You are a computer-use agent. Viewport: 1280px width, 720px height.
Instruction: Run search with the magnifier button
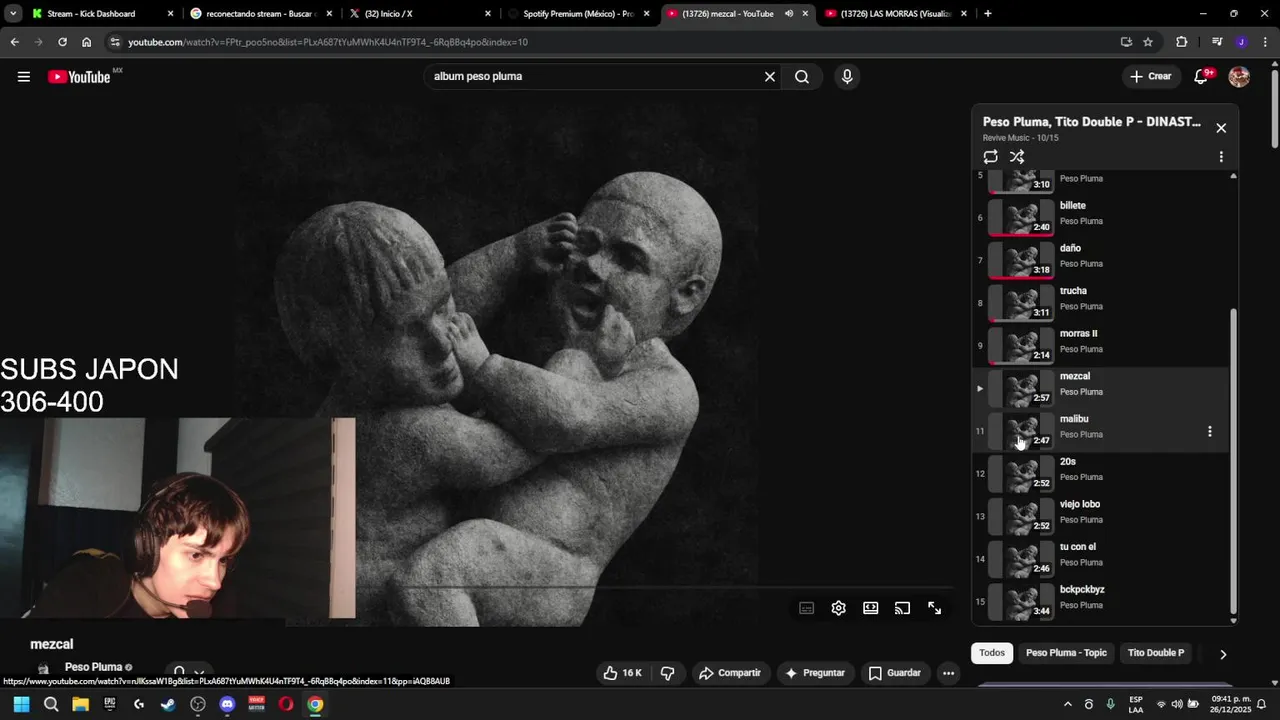tap(802, 77)
